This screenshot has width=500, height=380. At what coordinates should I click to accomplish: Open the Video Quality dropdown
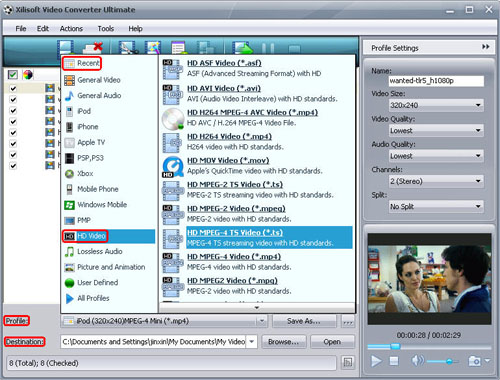(436, 130)
